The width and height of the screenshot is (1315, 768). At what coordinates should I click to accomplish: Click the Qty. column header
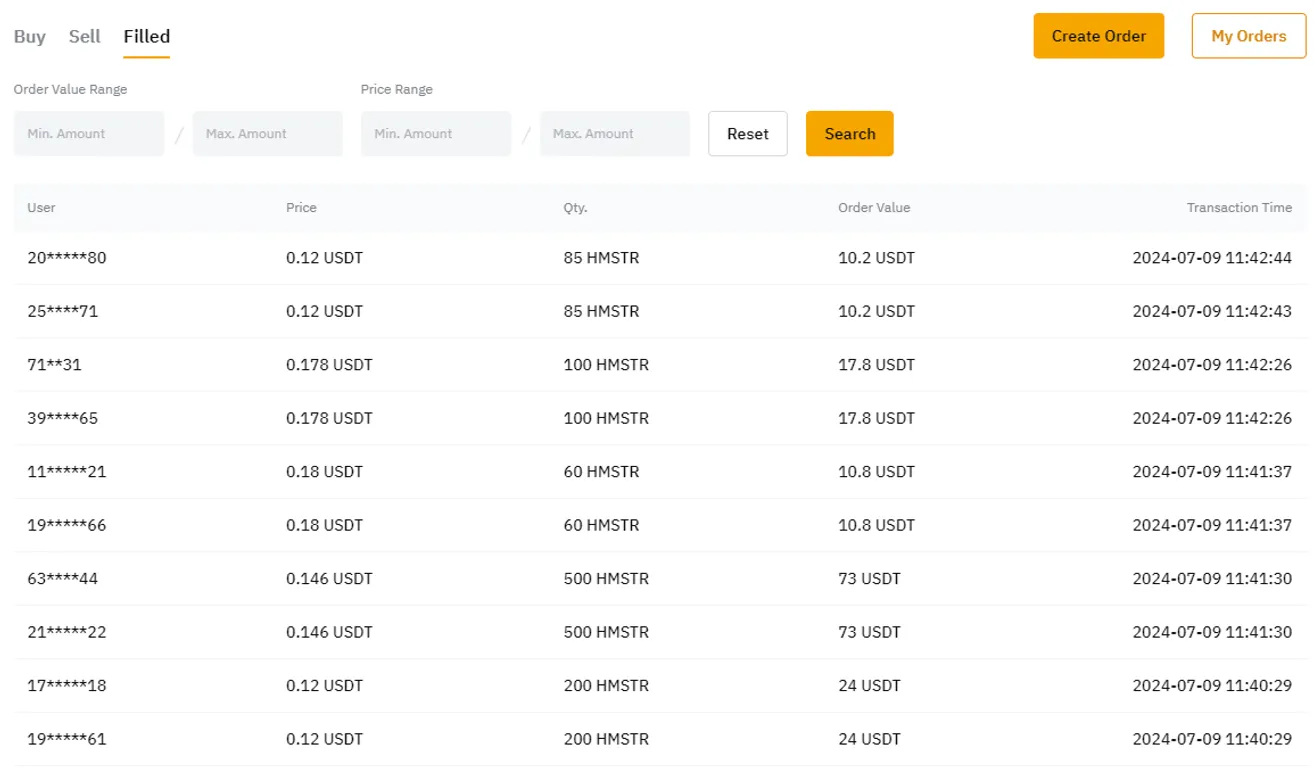pos(575,208)
